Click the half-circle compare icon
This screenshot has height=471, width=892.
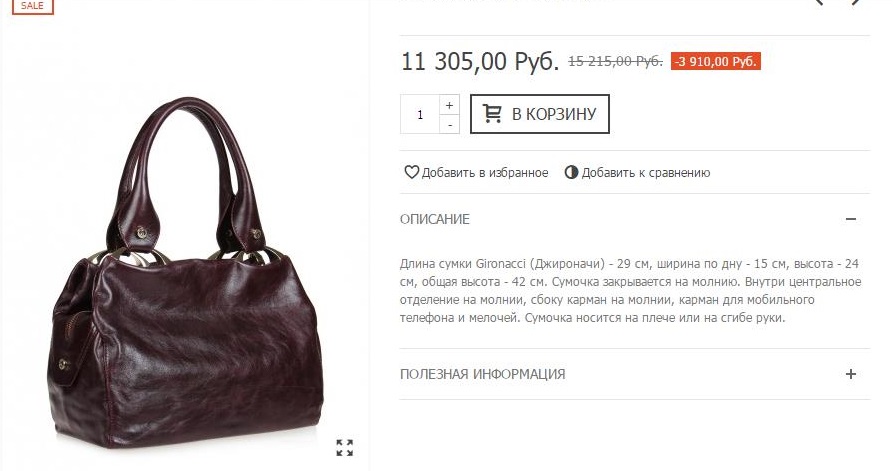(571, 172)
